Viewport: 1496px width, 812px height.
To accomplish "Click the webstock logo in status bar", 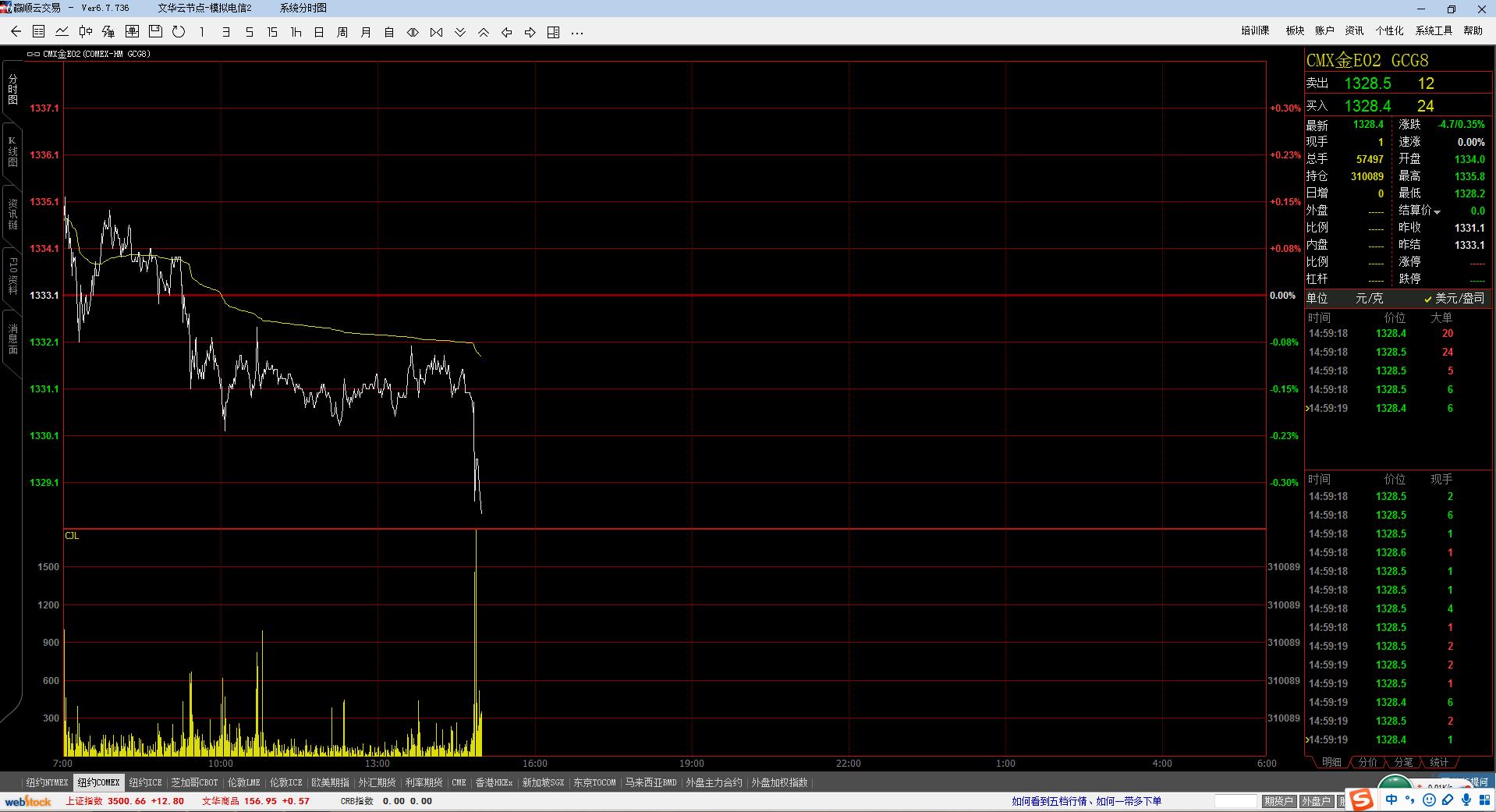I will click(x=28, y=801).
